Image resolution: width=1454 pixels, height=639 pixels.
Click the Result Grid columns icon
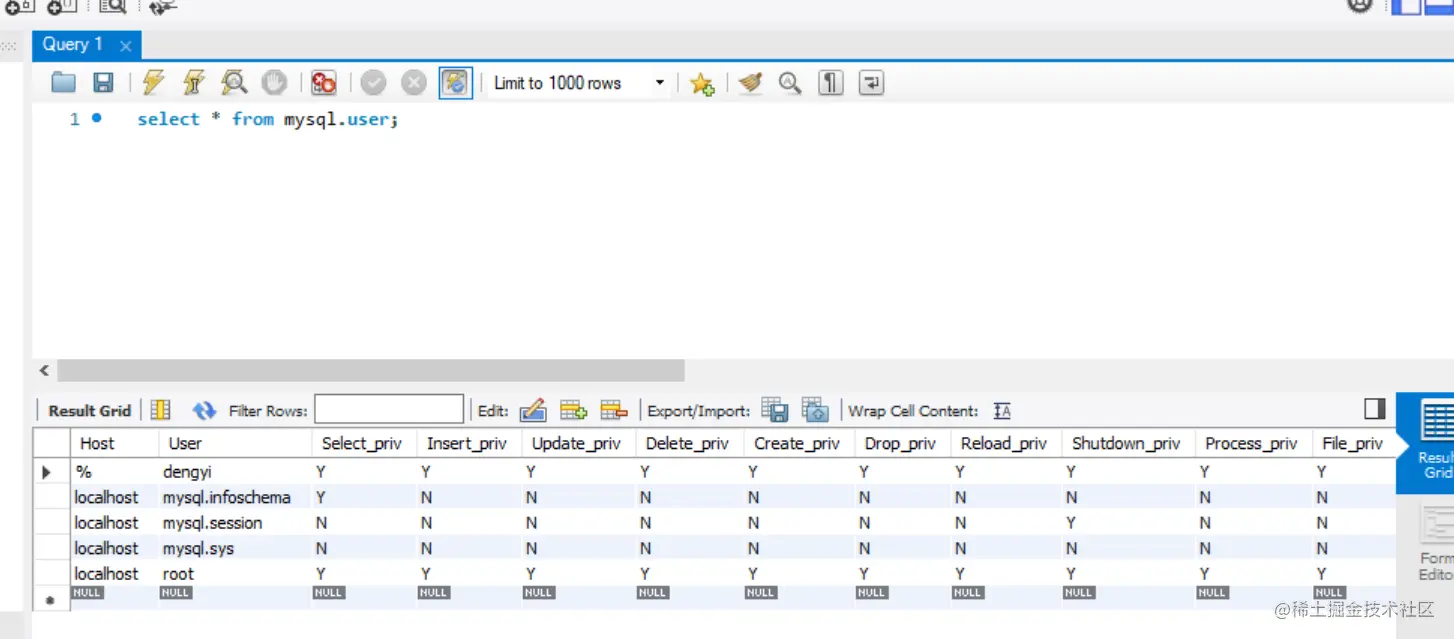click(160, 409)
